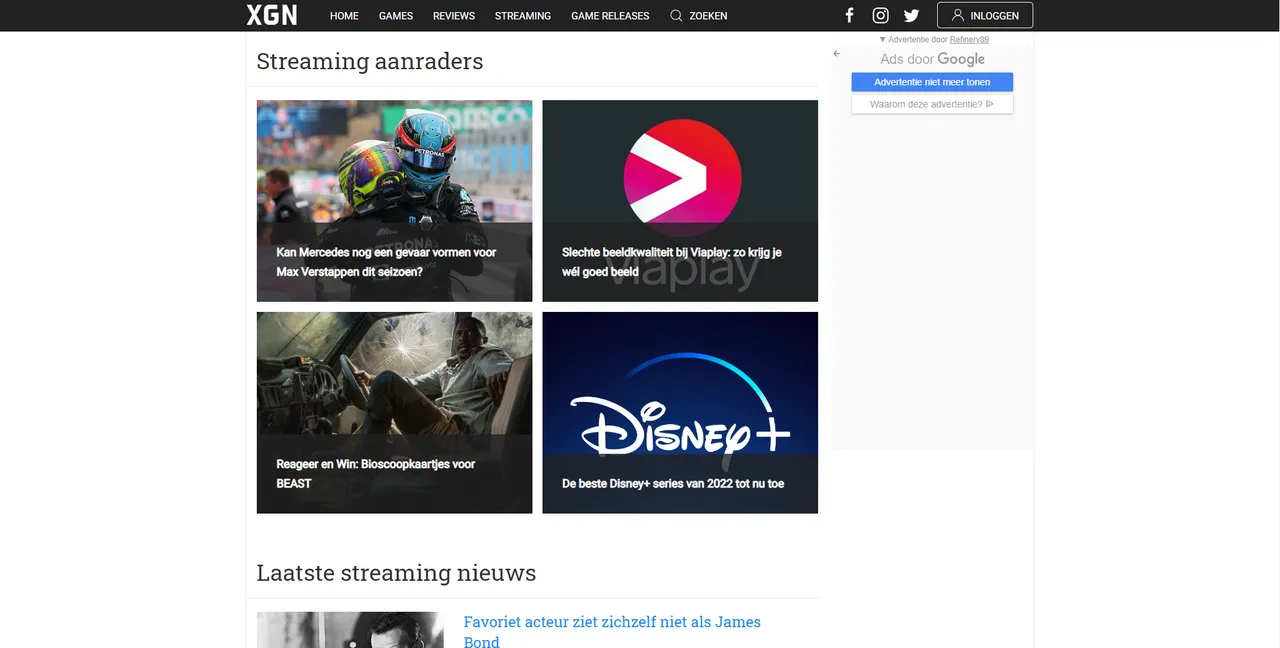Click 'Slechte beeldkwaliteit bij Viaplay' headline
This screenshot has height=648, width=1280.
click(x=672, y=262)
